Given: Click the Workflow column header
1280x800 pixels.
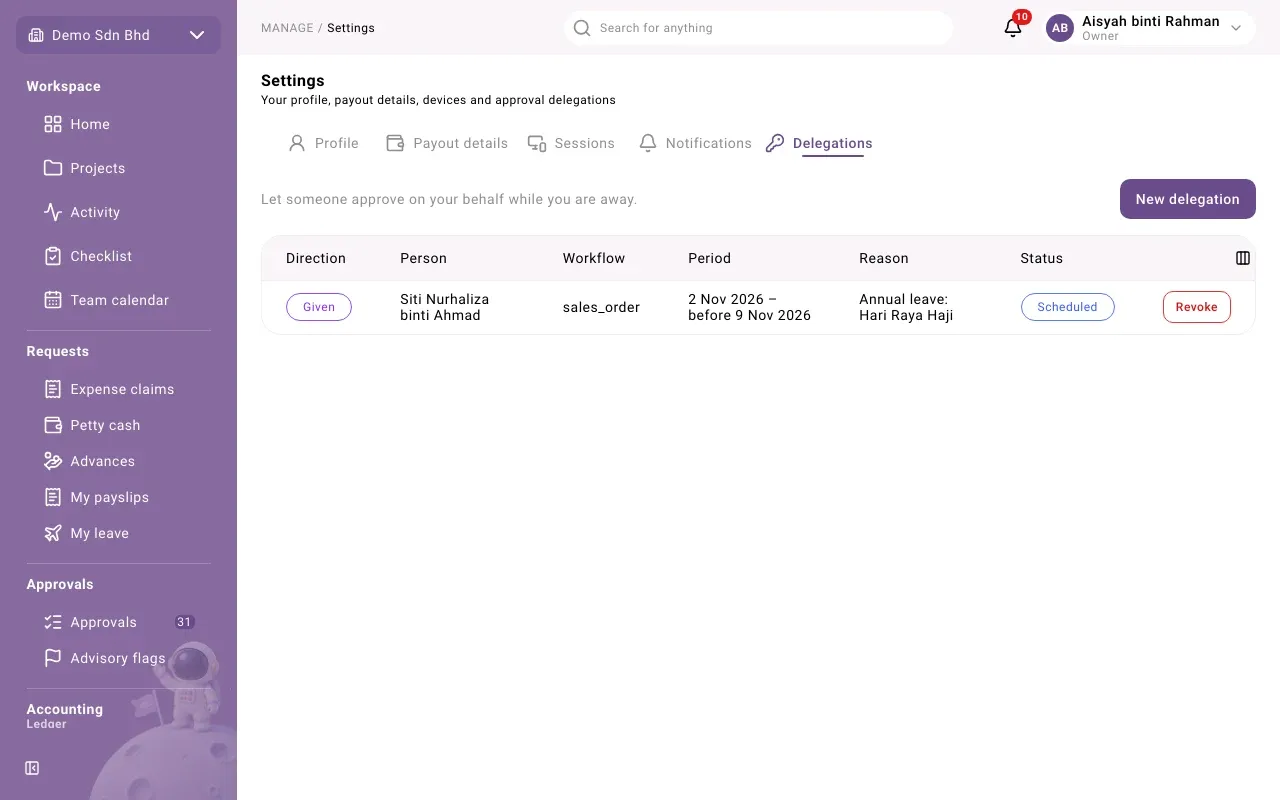Looking at the screenshot, I should click(x=594, y=258).
